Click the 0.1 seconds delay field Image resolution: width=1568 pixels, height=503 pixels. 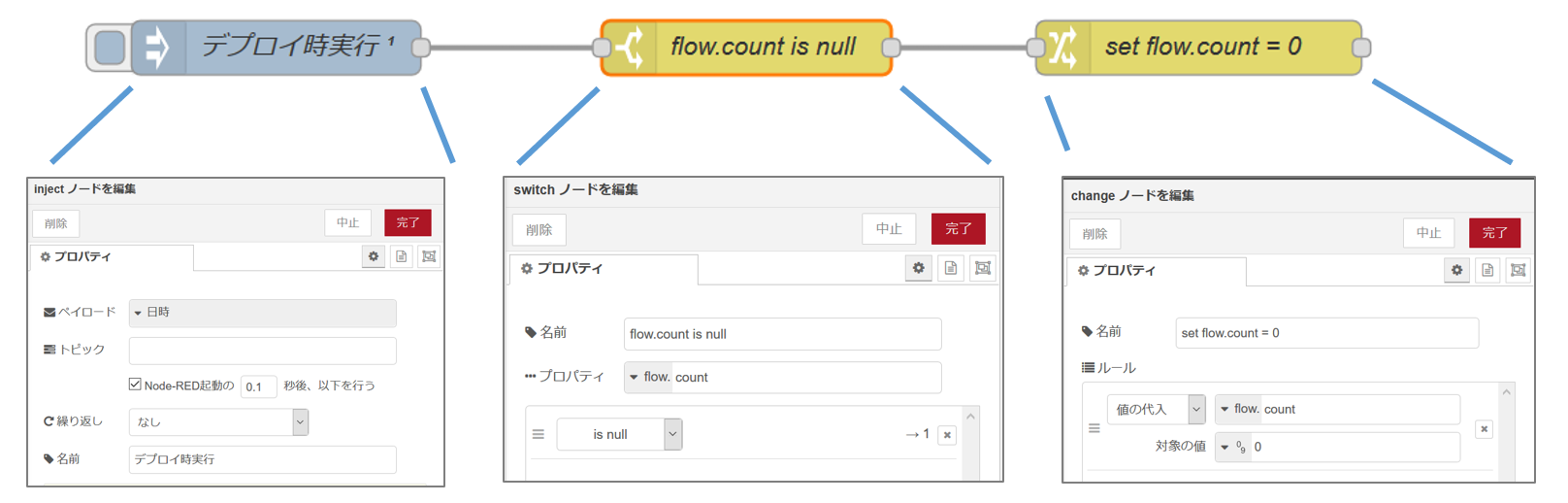258,386
